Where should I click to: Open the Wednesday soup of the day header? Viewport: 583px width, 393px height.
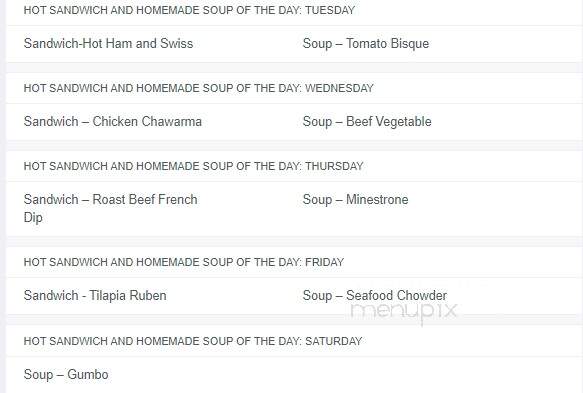tap(199, 88)
